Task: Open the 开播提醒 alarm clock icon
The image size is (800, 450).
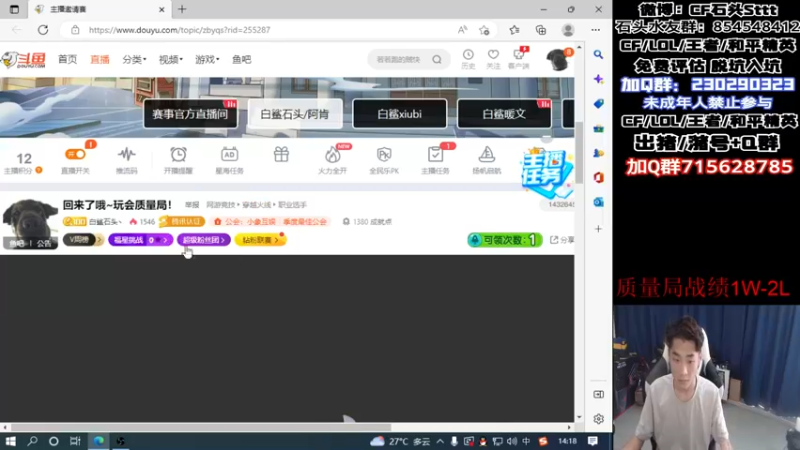Action: pyautogui.click(x=178, y=160)
